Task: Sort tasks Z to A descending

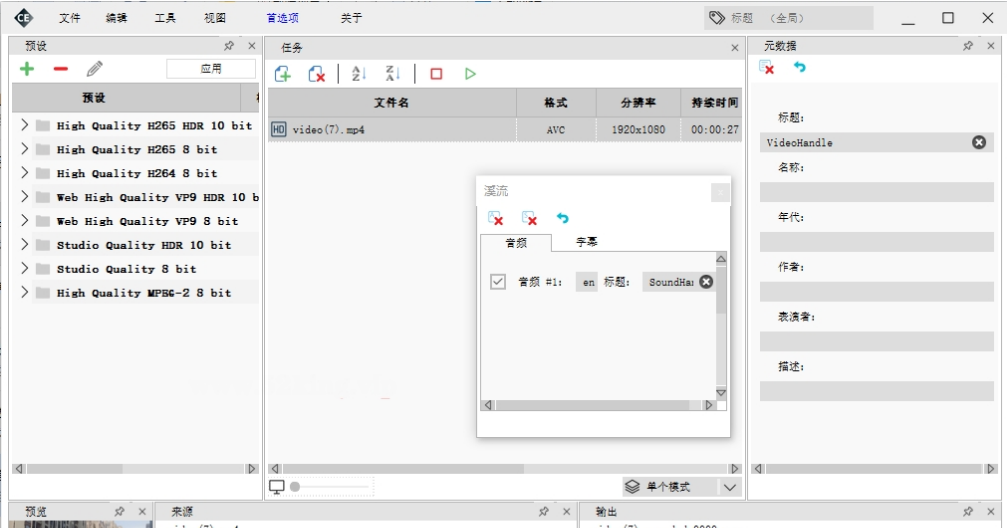Action: (x=392, y=74)
